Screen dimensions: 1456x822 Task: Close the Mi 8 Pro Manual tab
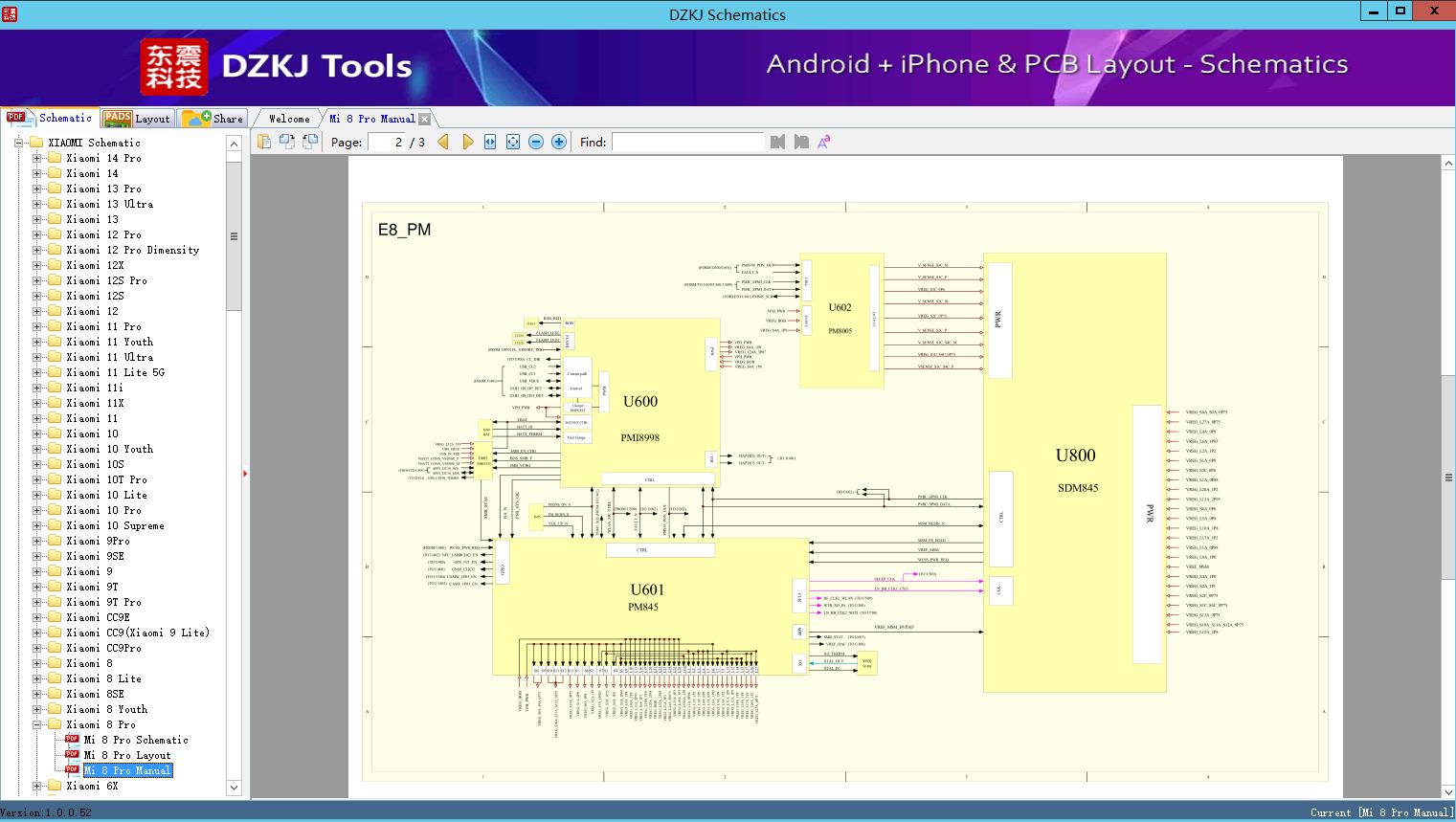coord(425,119)
